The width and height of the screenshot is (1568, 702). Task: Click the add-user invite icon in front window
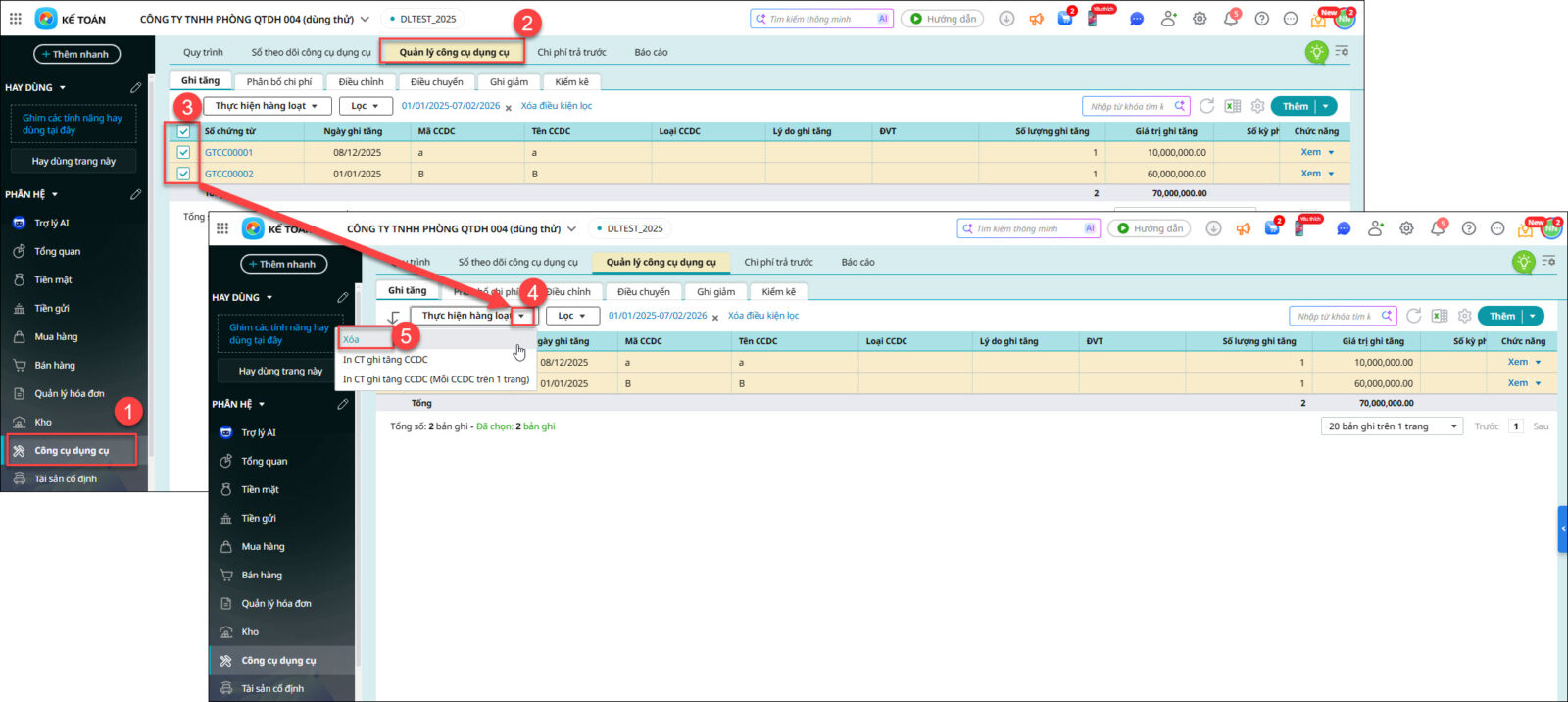coord(1376,228)
